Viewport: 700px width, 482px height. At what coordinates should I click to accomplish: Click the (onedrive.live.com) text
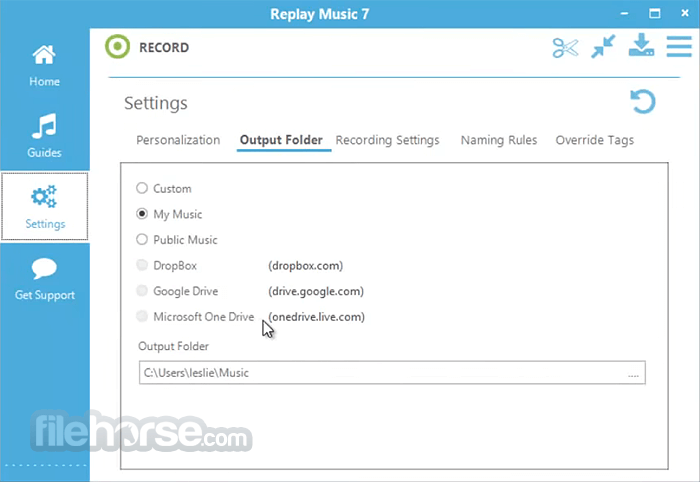click(x=317, y=317)
